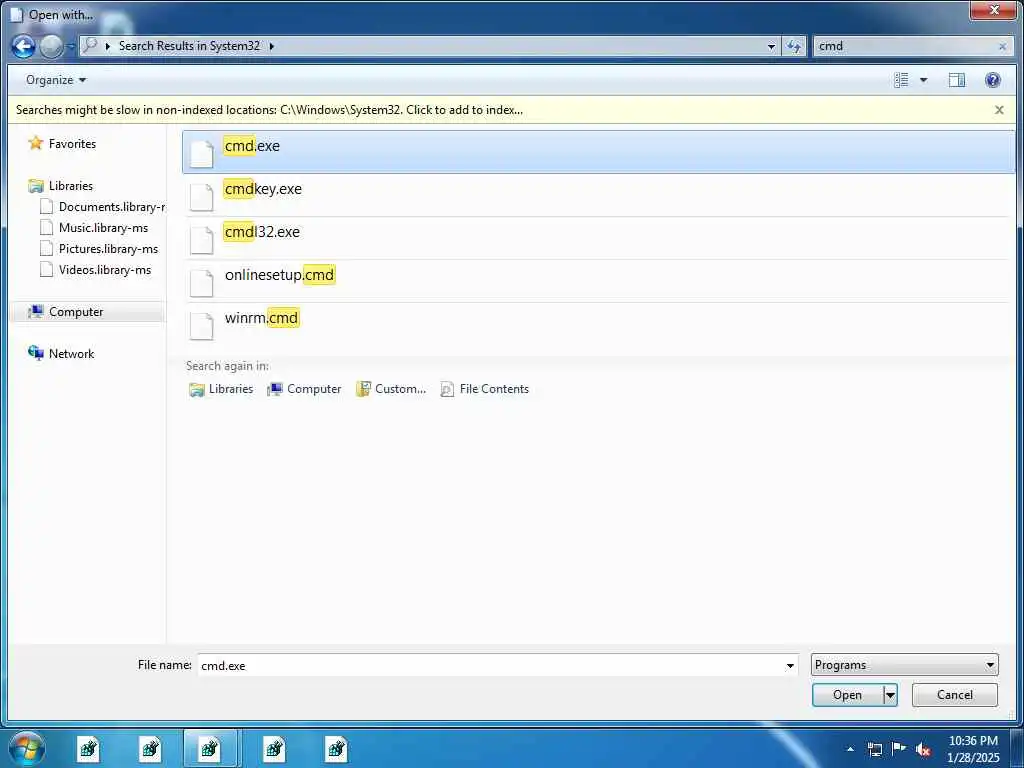Image resolution: width=1024 pixels, height=768 pixels.
Task: Click the Search Results in System32 breadcrumb
Action: point(189,46)
